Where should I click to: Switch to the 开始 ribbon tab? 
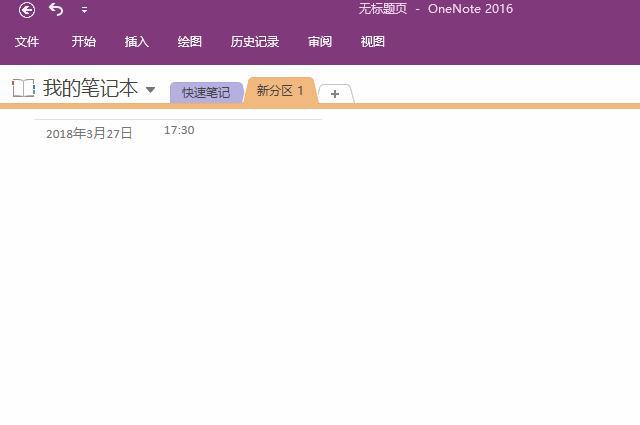point(84,41)
